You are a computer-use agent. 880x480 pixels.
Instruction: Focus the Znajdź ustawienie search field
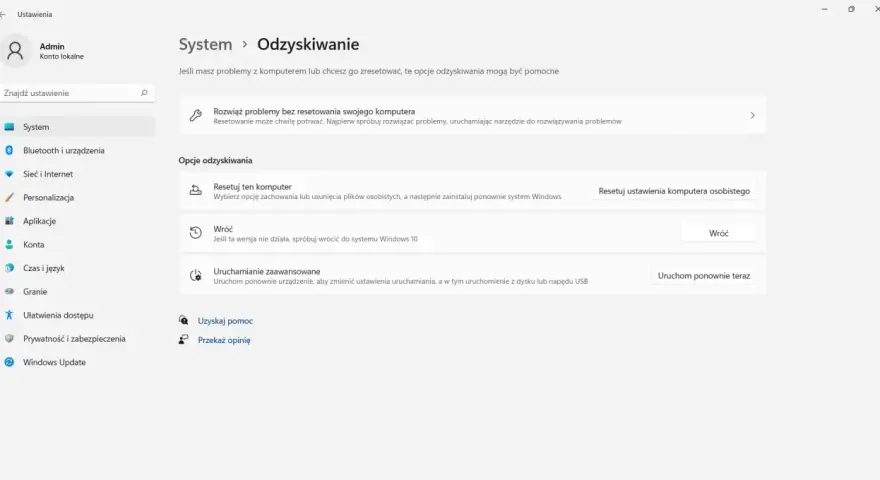pyautogui.click(x=77, y=93)
